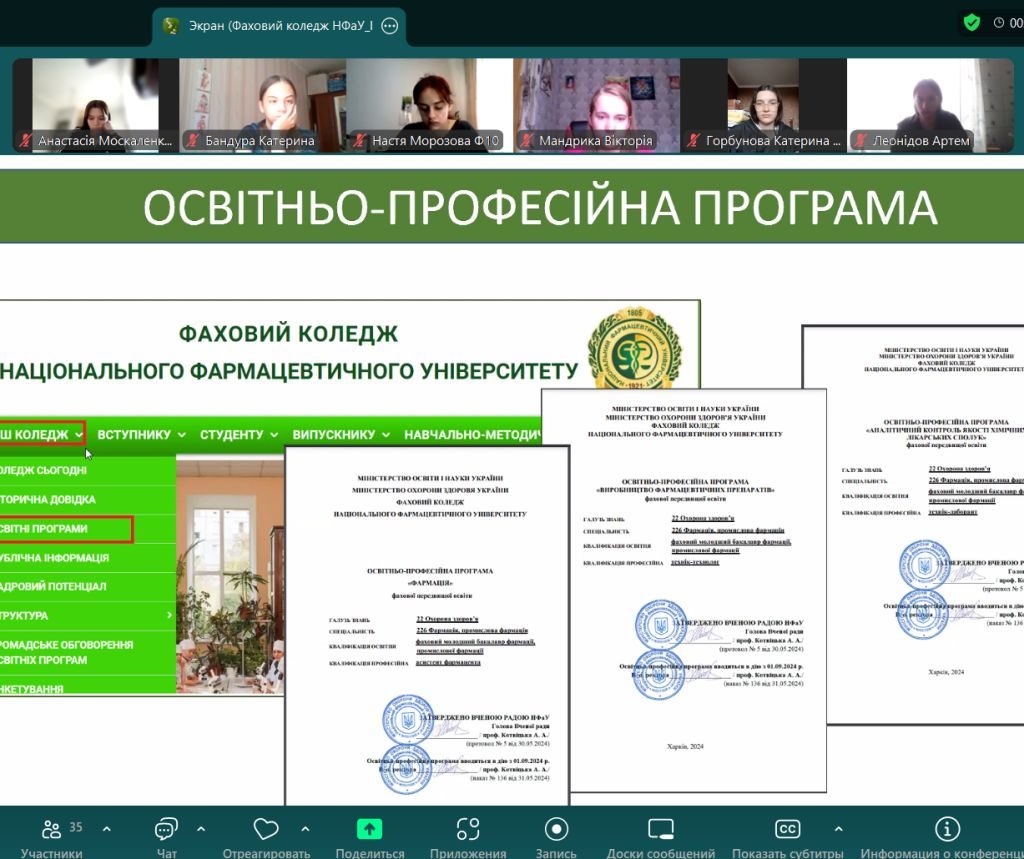Image resolution: width=1024 pixels, height=859 pixels.
Task: Open the ВИПУСКНИКУ menu
Action: tap(341, 434)
